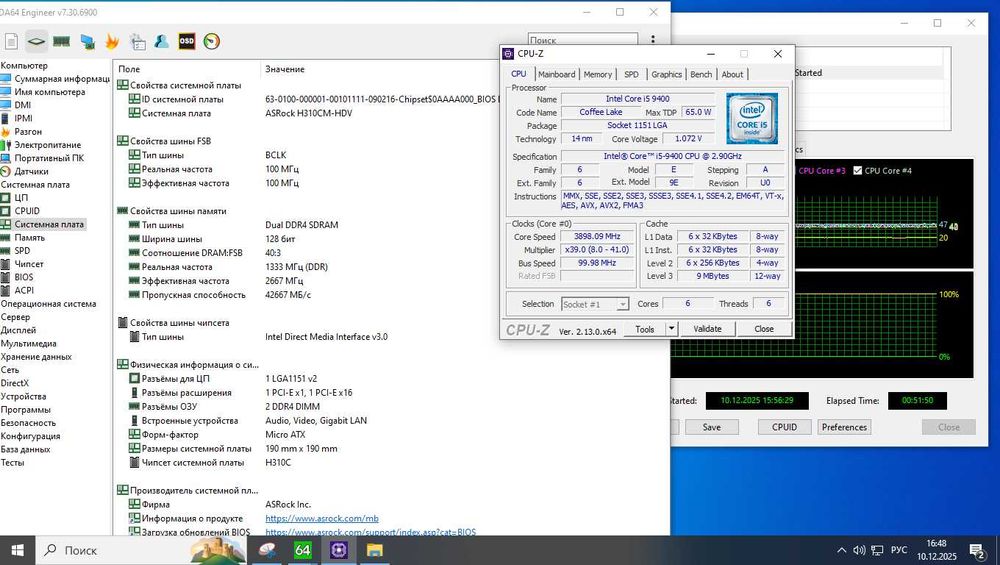The width and height of the screenshot is (1000, 565).
Task: Click the volume speaker tray icon
Action: pos(859,550)
